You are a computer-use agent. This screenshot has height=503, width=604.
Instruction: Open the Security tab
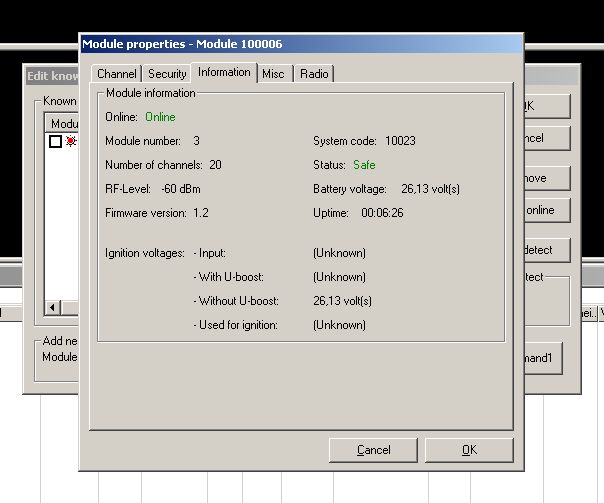coord(167,74)
